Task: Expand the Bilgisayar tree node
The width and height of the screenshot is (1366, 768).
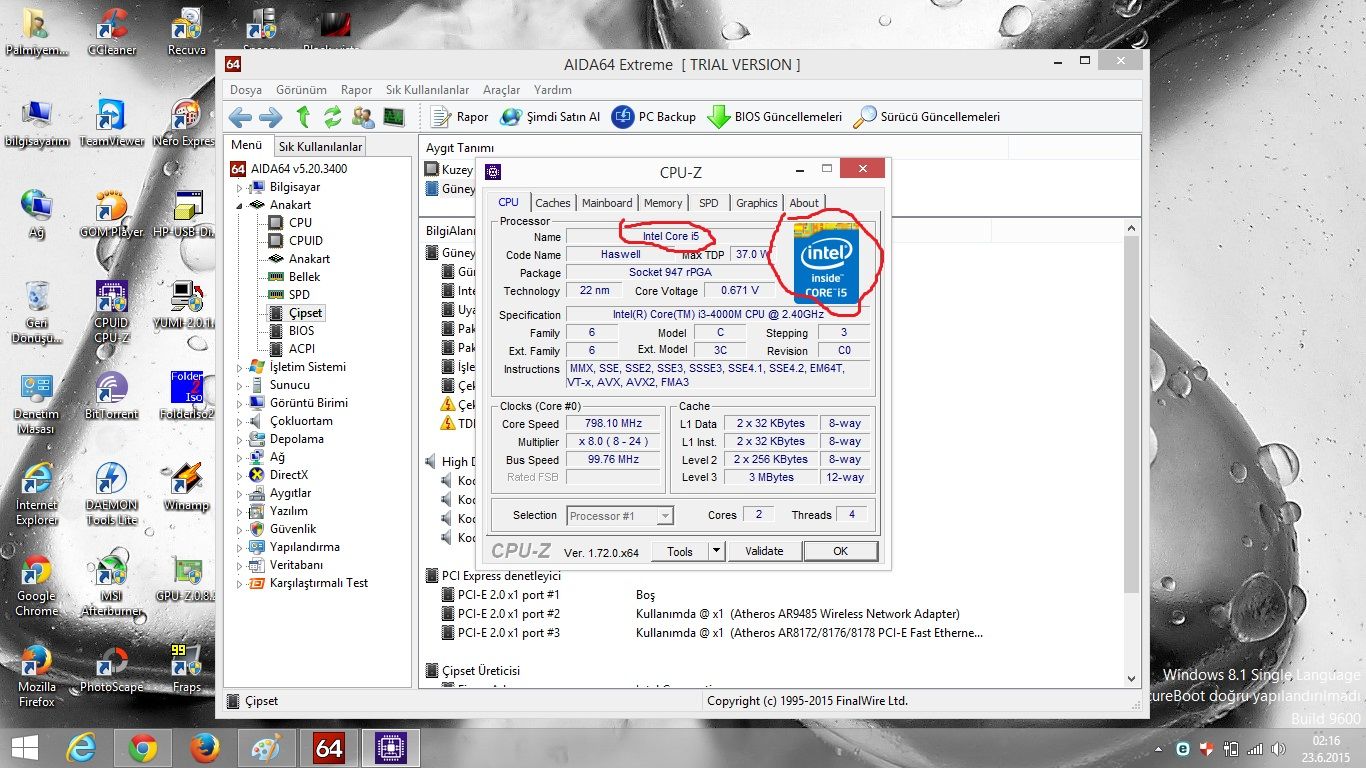Action: click(x=240, y=187)
